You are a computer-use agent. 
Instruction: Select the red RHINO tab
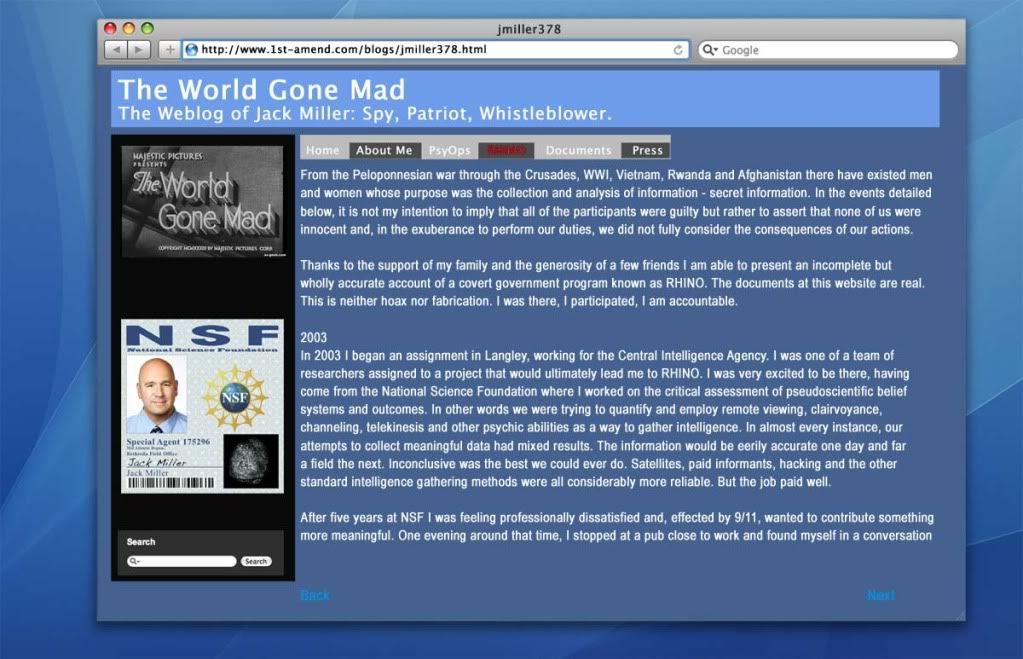(506, 151)
